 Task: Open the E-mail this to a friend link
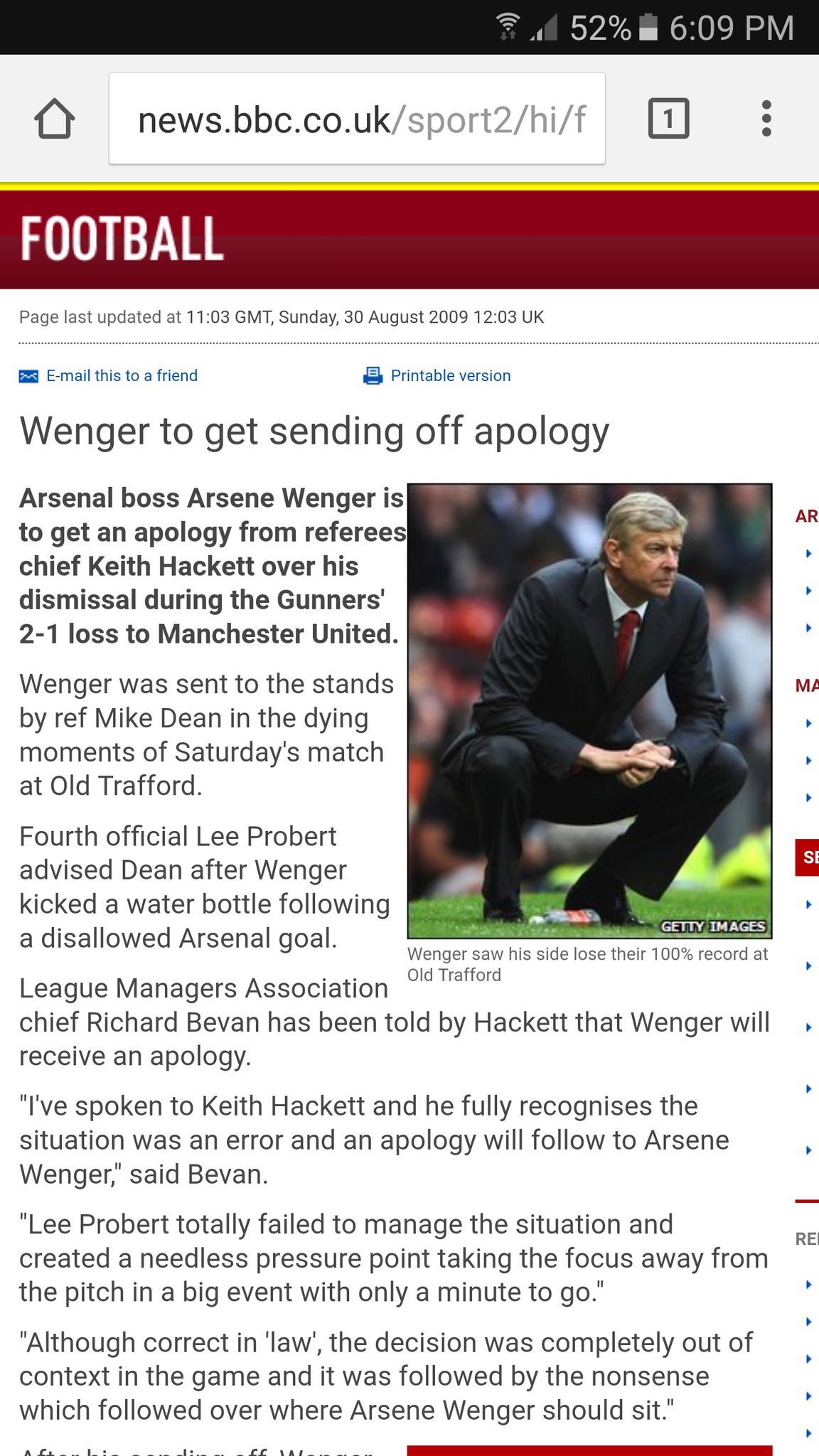[122, 375]
